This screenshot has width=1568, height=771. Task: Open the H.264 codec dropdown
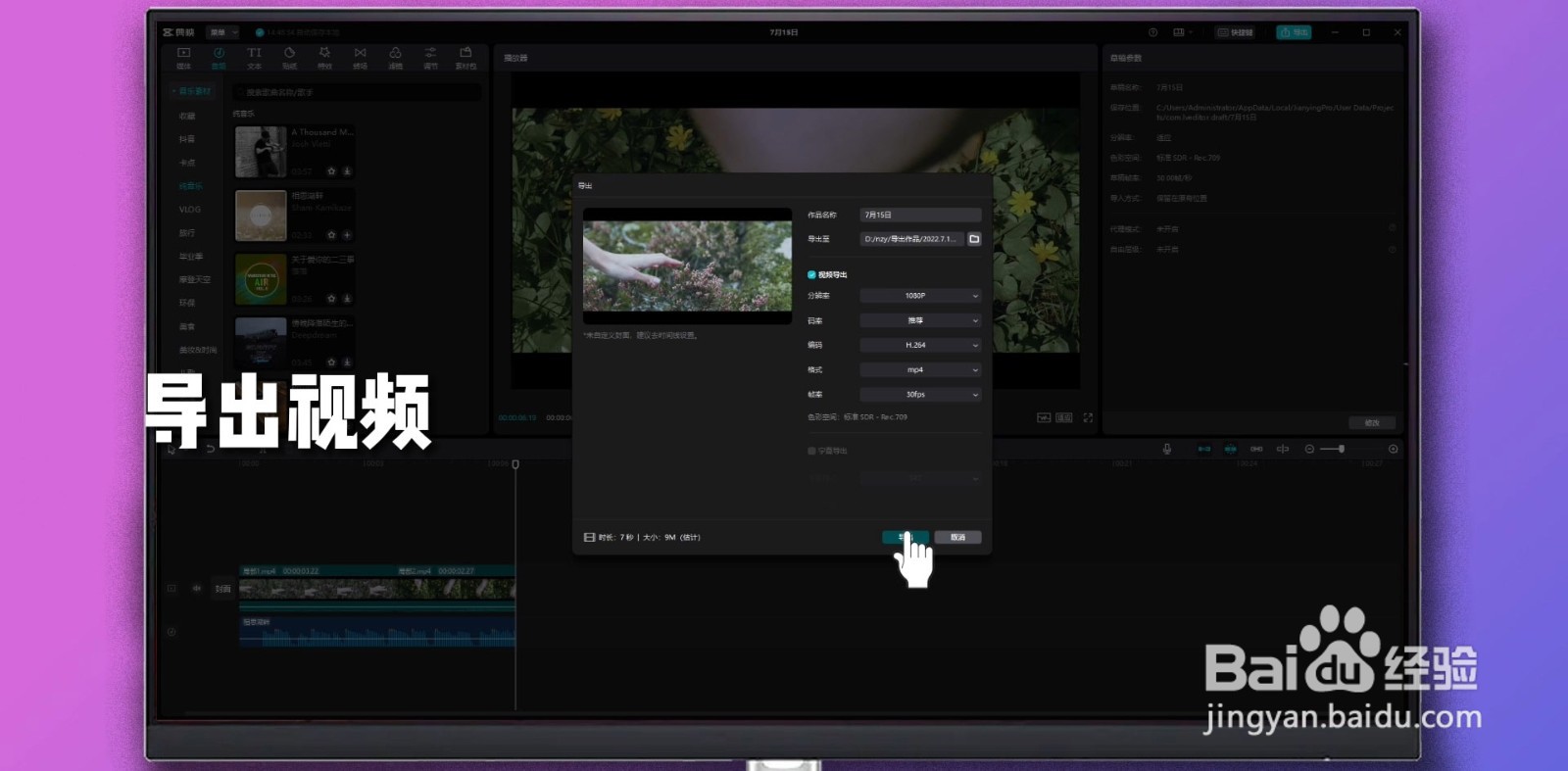920,345
